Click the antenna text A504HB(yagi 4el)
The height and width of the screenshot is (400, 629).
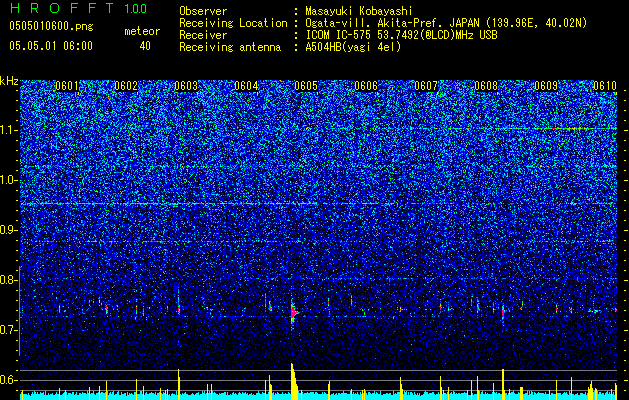[x=353, y=47]
